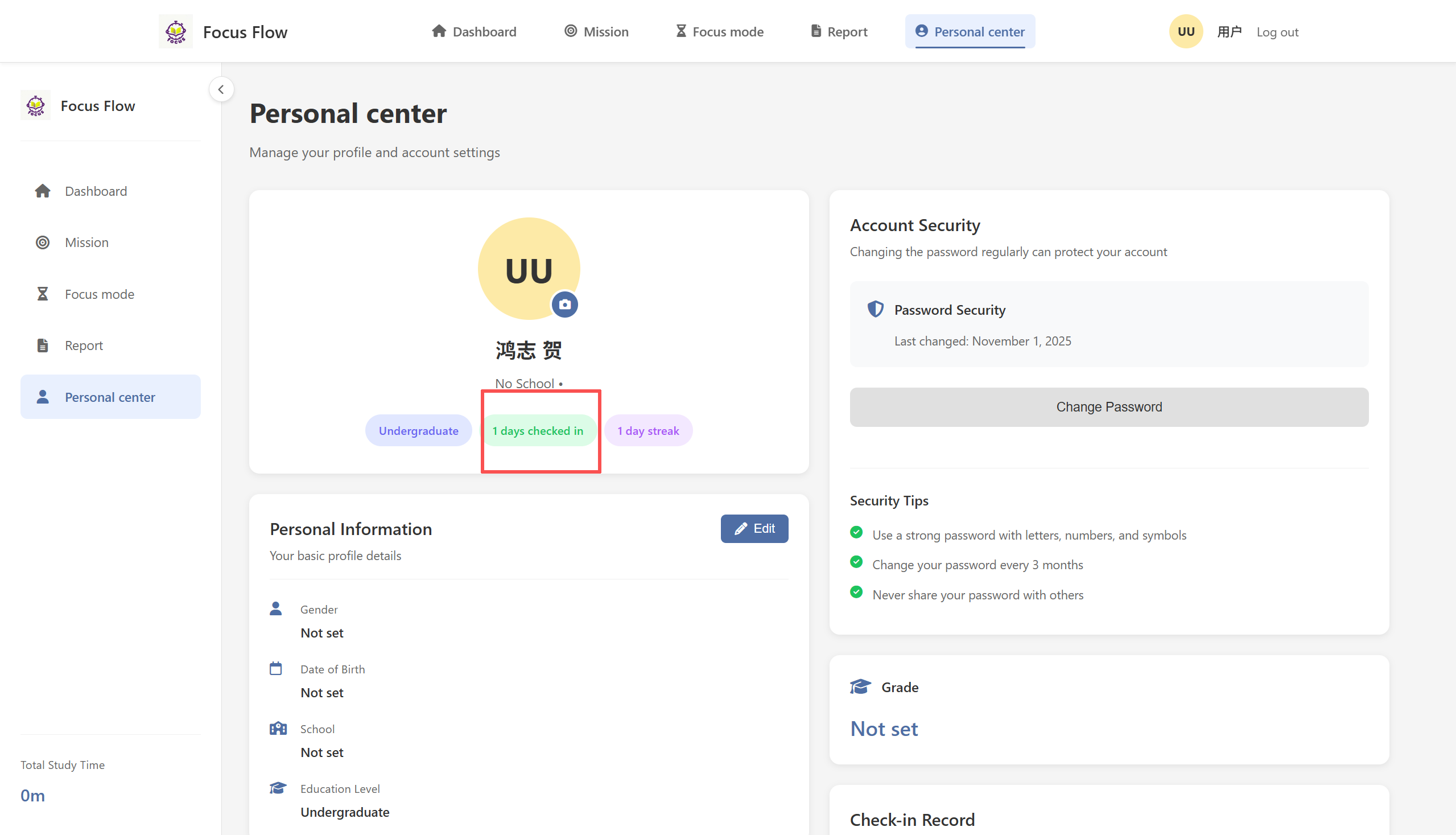Collapse the sidebar with chevron arrow
This screenshot has width=1456, height=835.
pos(221,89)
